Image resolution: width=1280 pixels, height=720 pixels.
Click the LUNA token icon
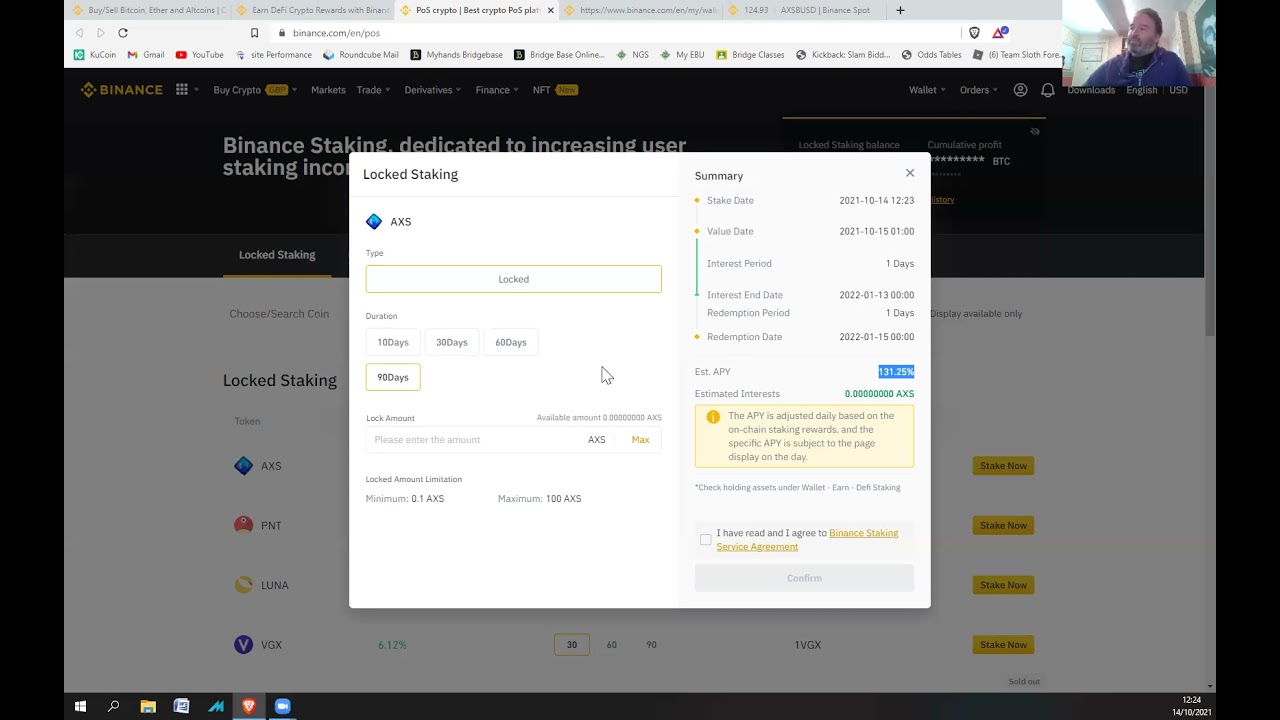[x=243, y=585]
